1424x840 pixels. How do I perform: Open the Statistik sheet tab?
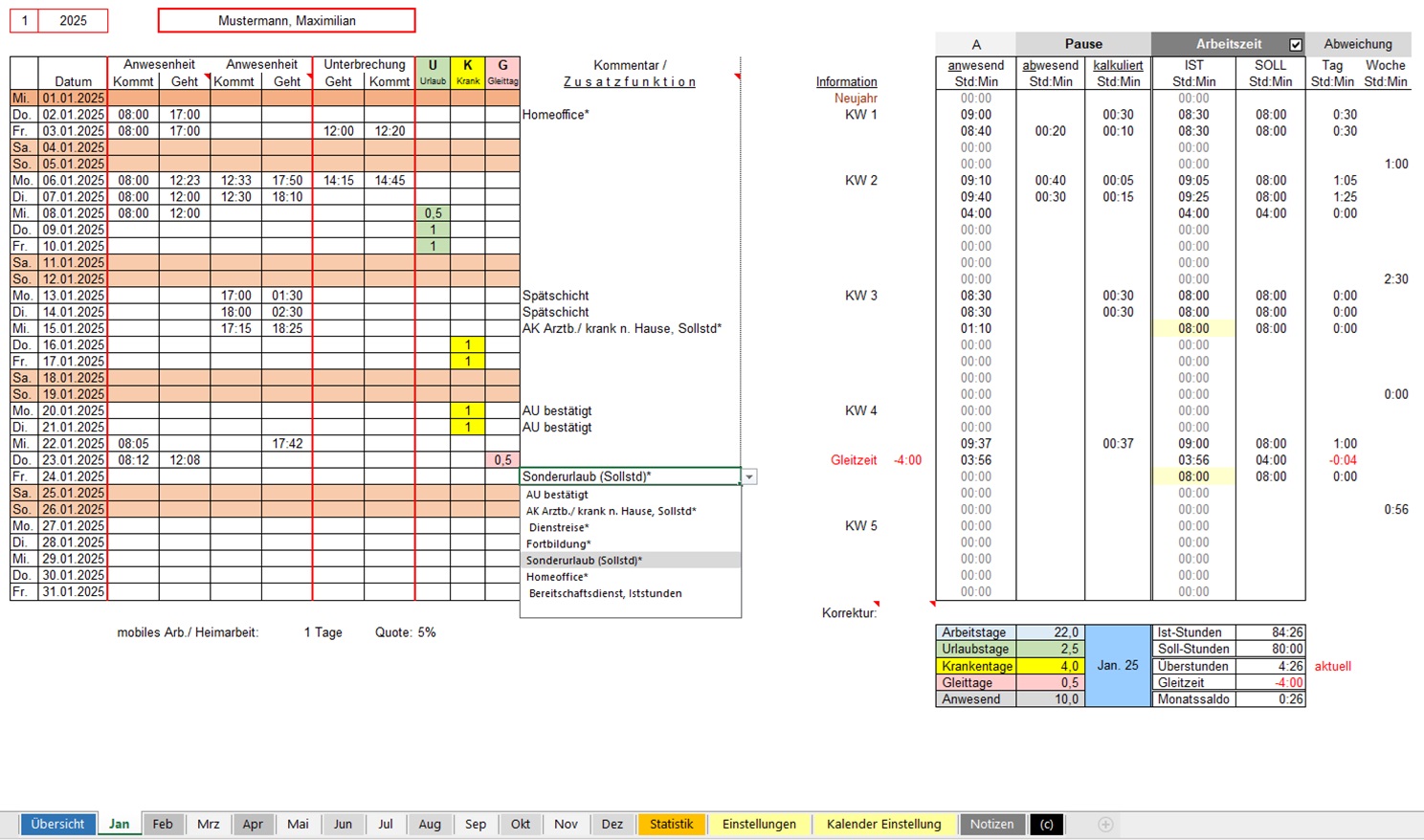(671, 824)
